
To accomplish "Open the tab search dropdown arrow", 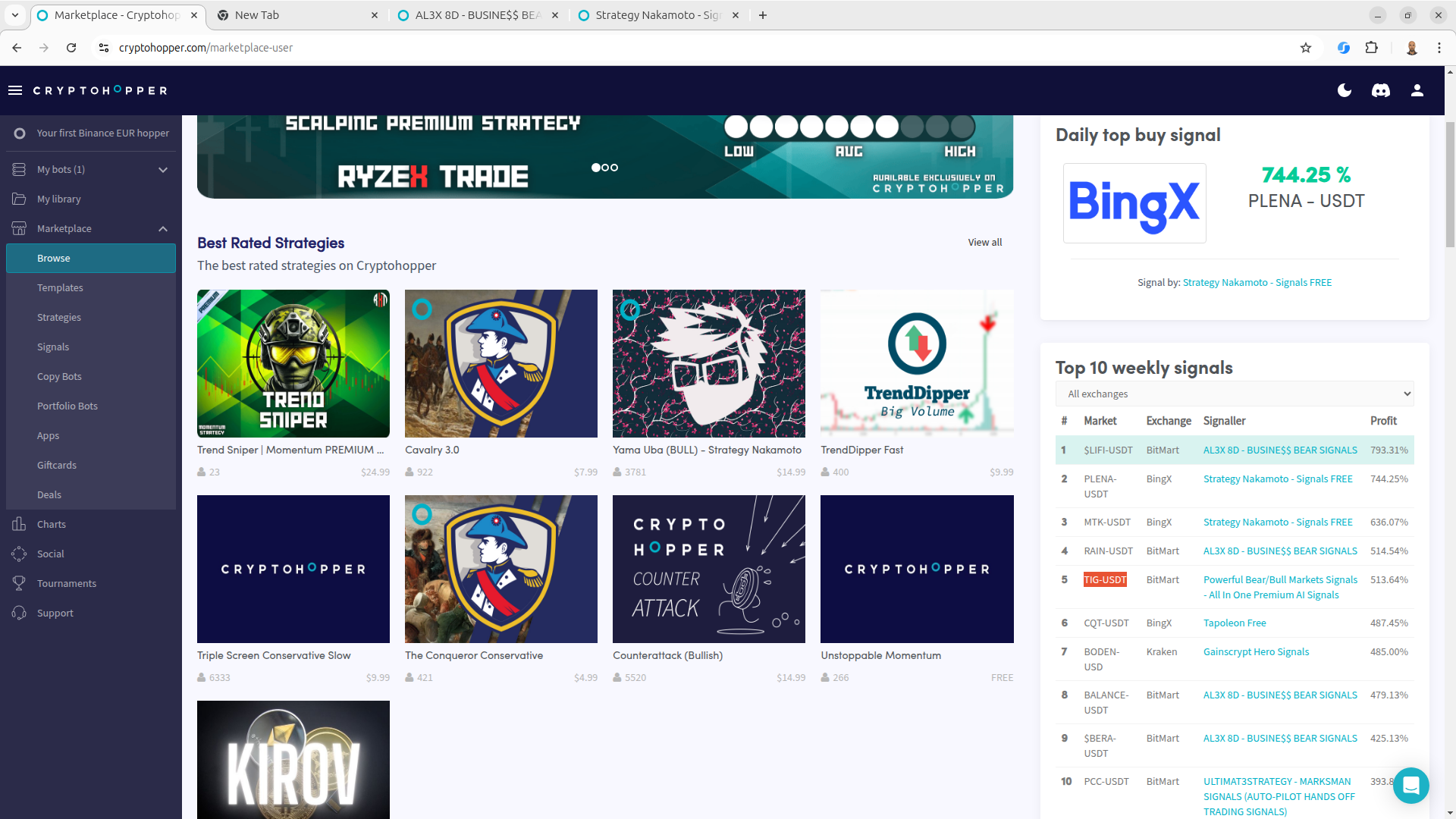I will coord(14,15).
